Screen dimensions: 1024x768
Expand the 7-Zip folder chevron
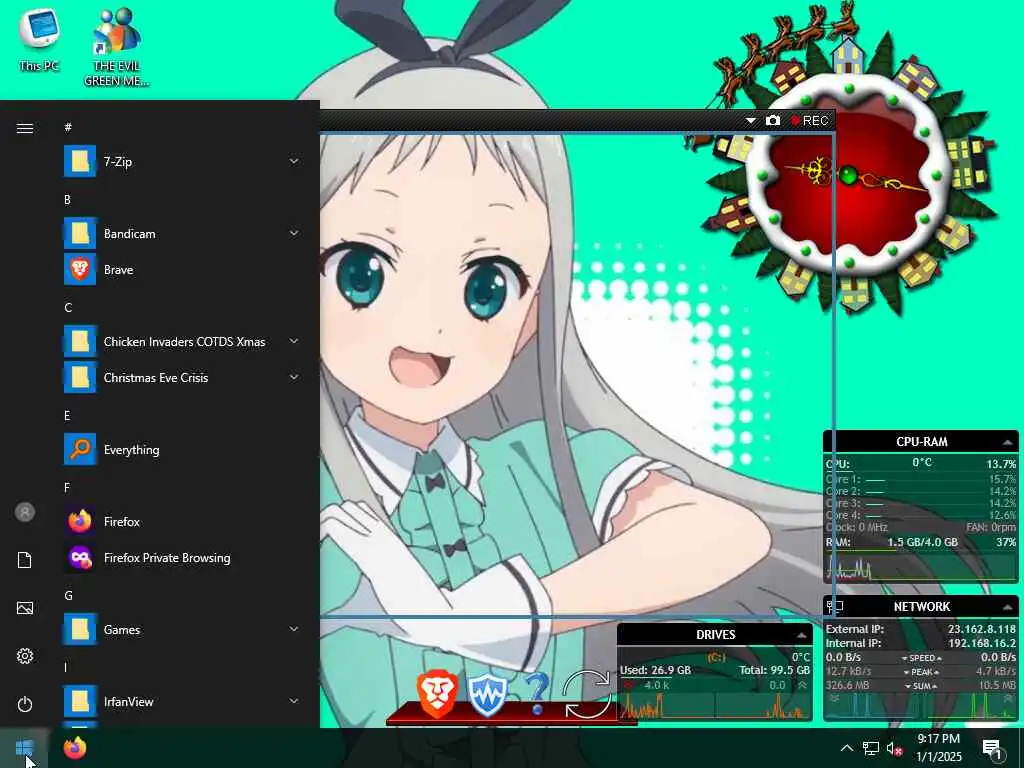(x=294, y=161)
